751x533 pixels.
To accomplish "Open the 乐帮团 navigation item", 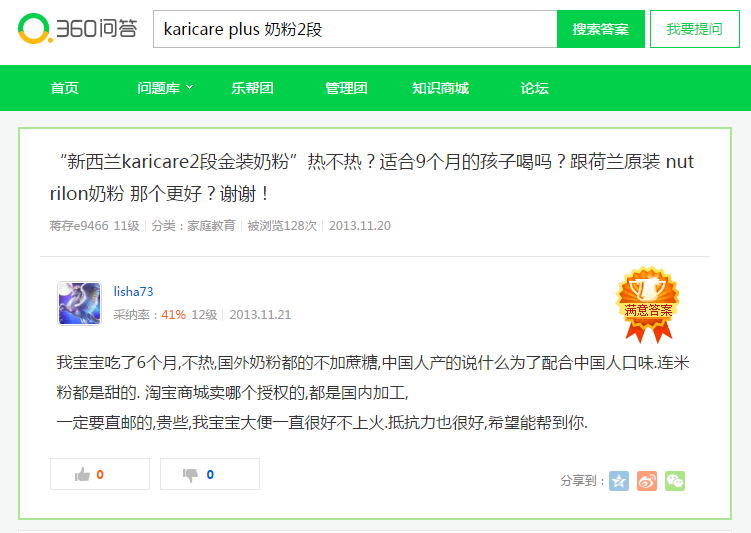I will coord(252,88).
